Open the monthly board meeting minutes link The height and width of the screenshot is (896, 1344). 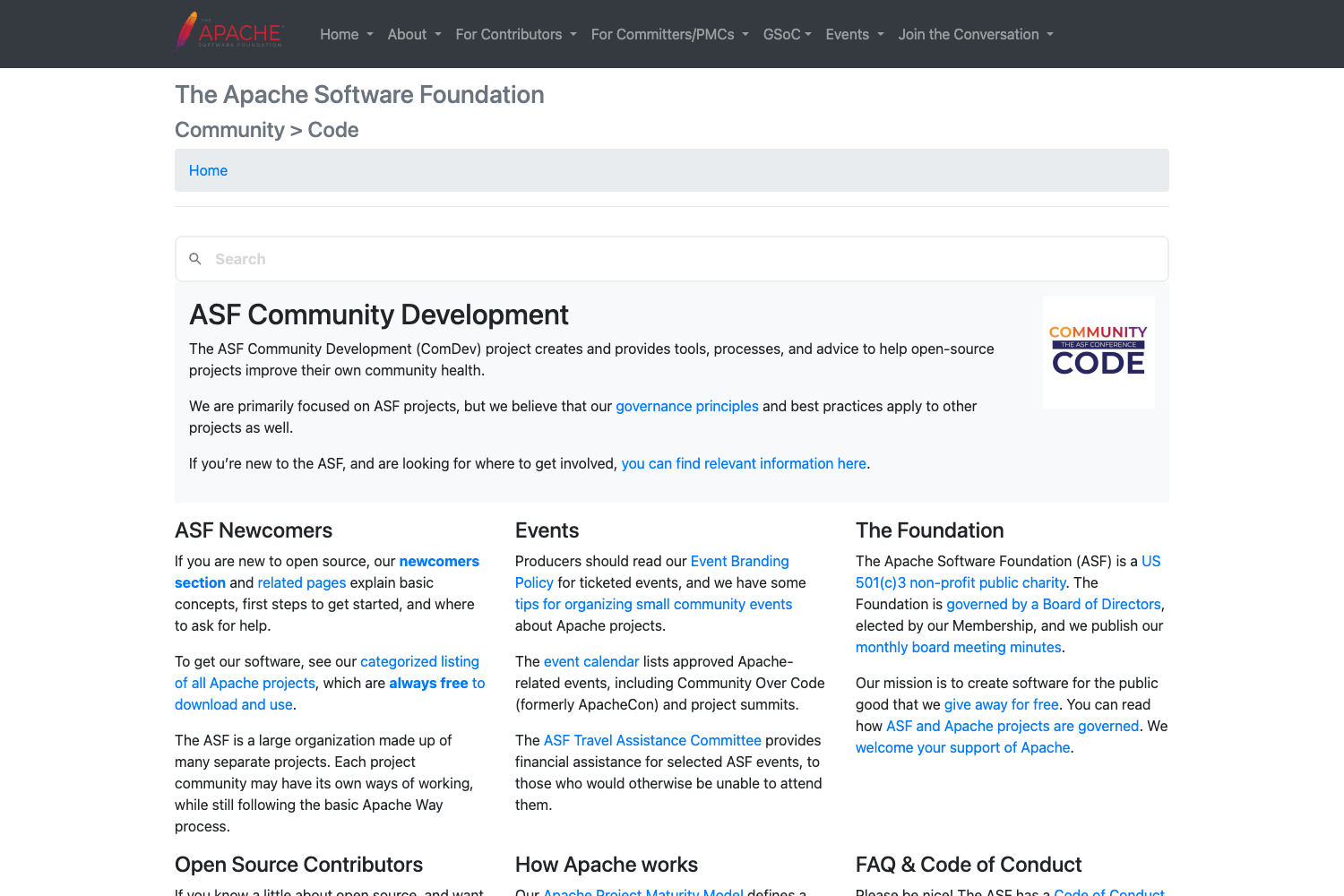point(958,647)
